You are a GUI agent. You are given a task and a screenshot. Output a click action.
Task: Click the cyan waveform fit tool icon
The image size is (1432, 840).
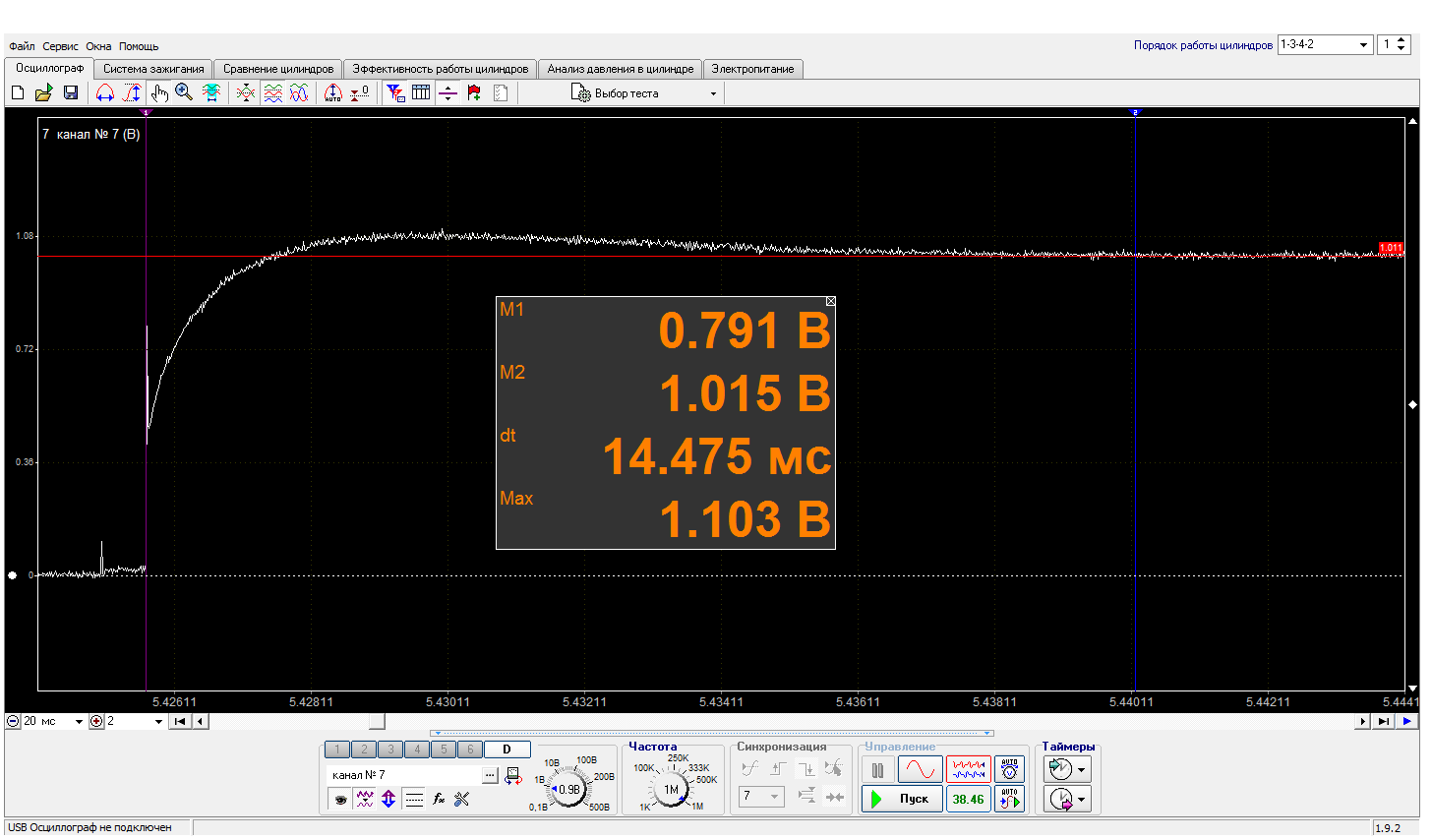[211, 92]
